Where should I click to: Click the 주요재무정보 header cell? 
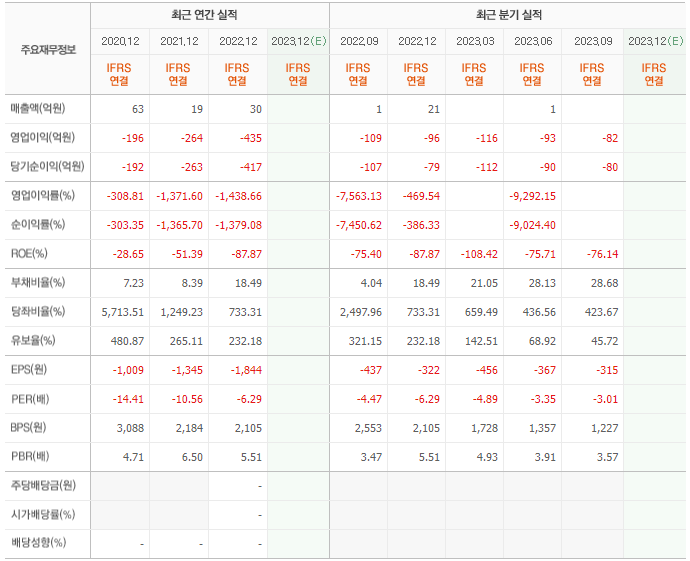(x=48, y=49)
